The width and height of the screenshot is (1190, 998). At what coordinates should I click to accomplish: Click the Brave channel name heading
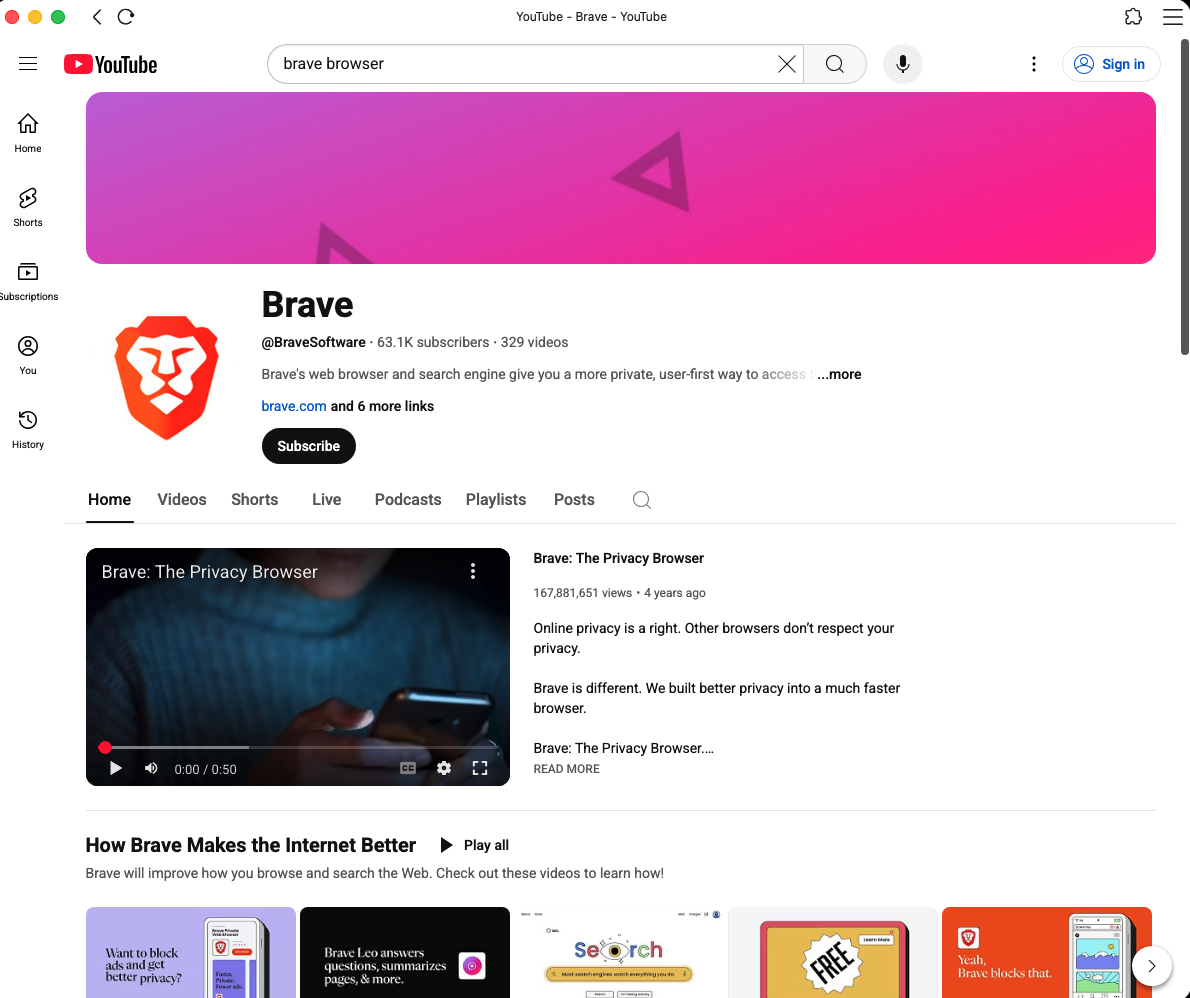[x=307, y=304]
